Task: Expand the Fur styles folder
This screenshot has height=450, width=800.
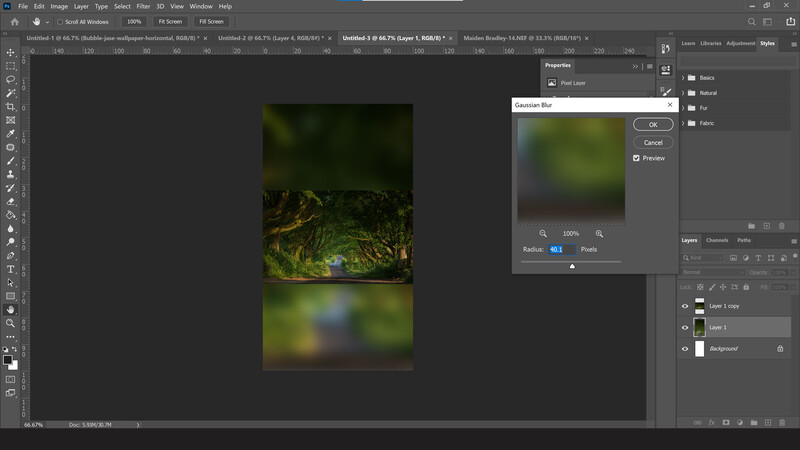Action: (x=683, y=108)
